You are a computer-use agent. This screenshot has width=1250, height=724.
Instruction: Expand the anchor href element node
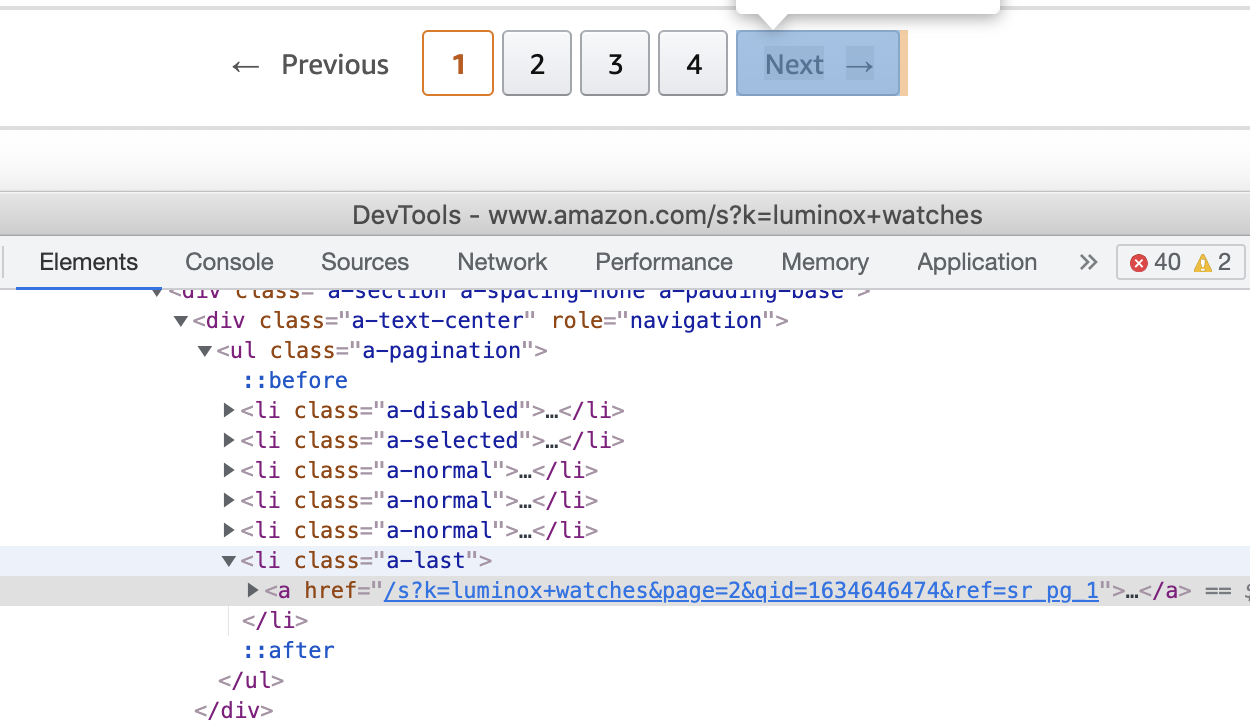(x=253, y=590)
